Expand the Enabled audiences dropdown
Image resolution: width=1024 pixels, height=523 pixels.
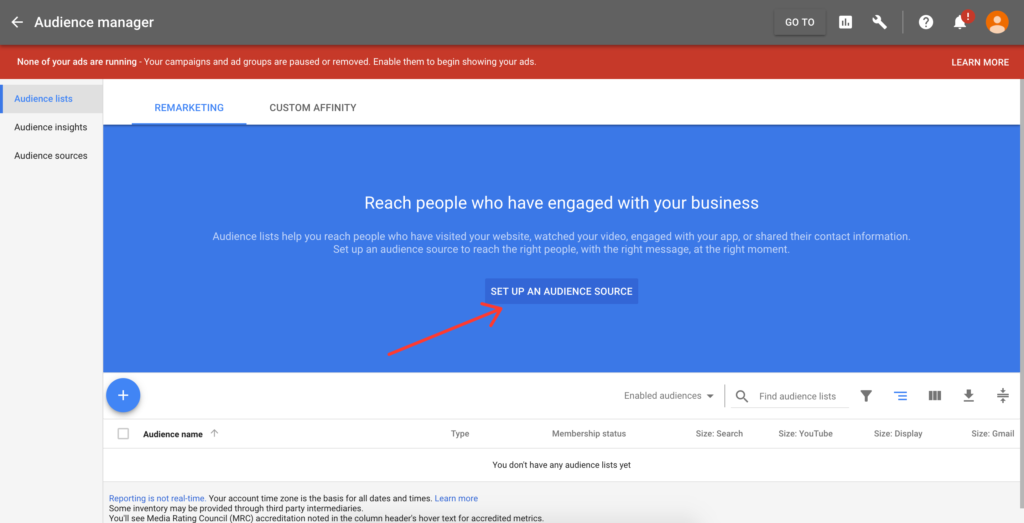coord(669,396)
